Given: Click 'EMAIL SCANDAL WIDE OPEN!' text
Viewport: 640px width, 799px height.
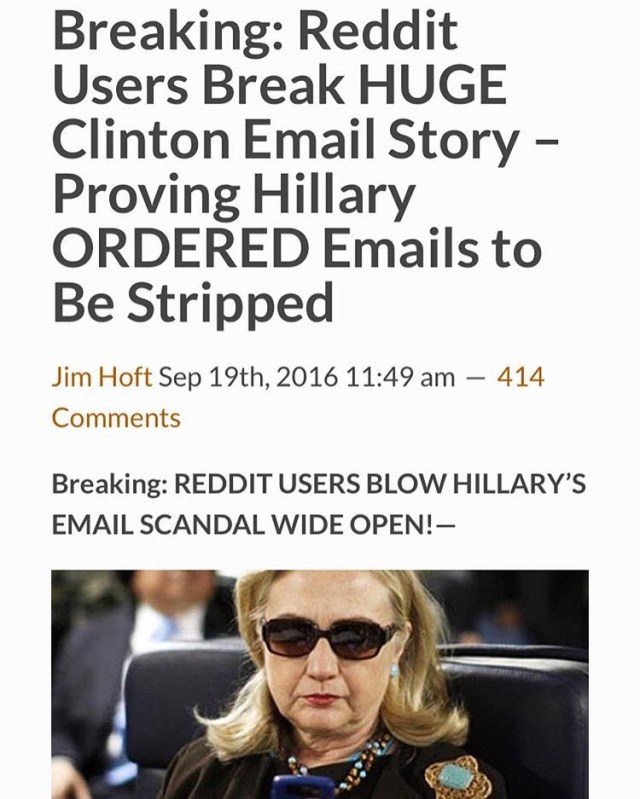Looking at the screenshot, I should [243, 525].
